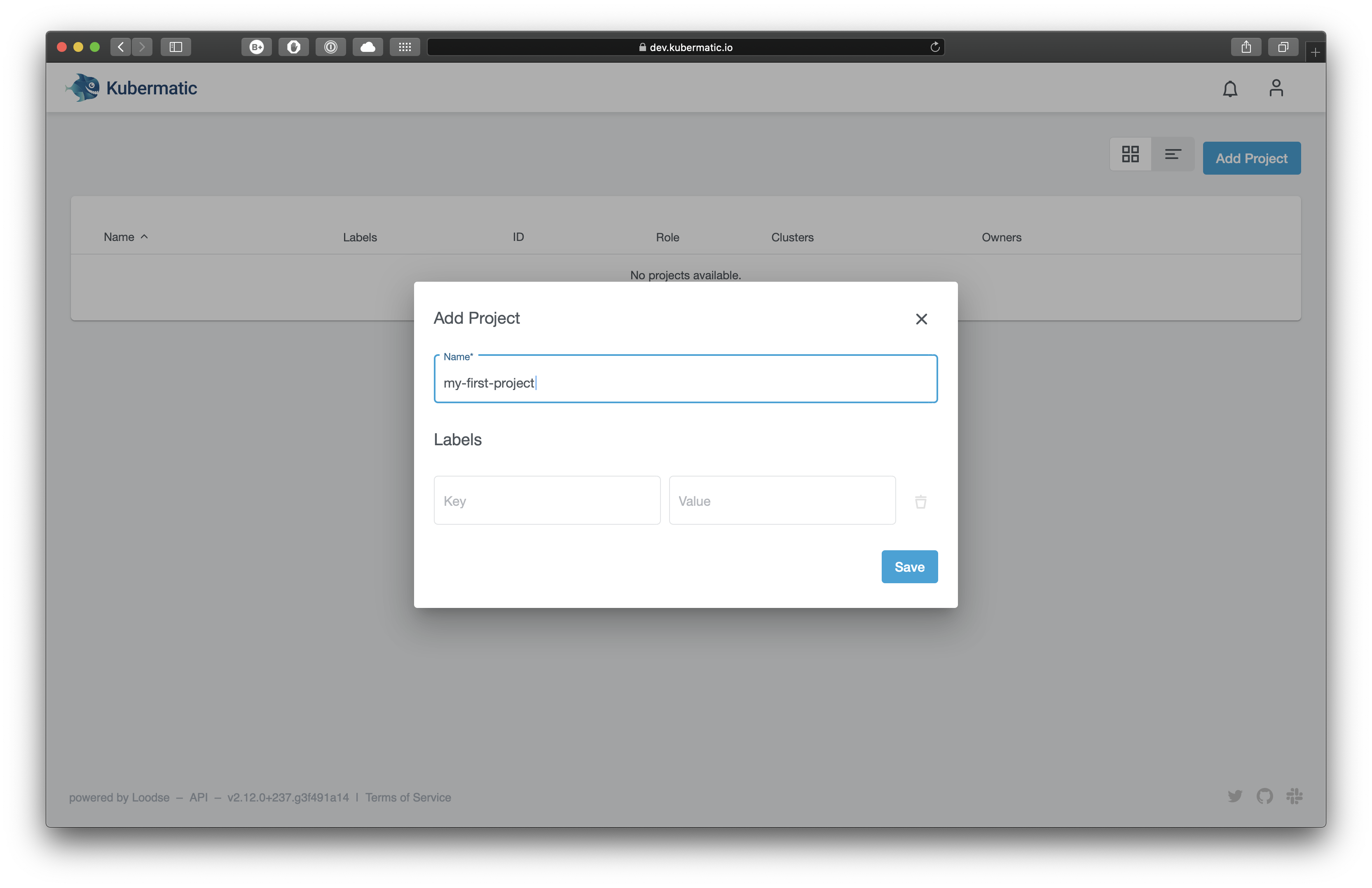Open the AdBlock extension

(x=293, y=47)
